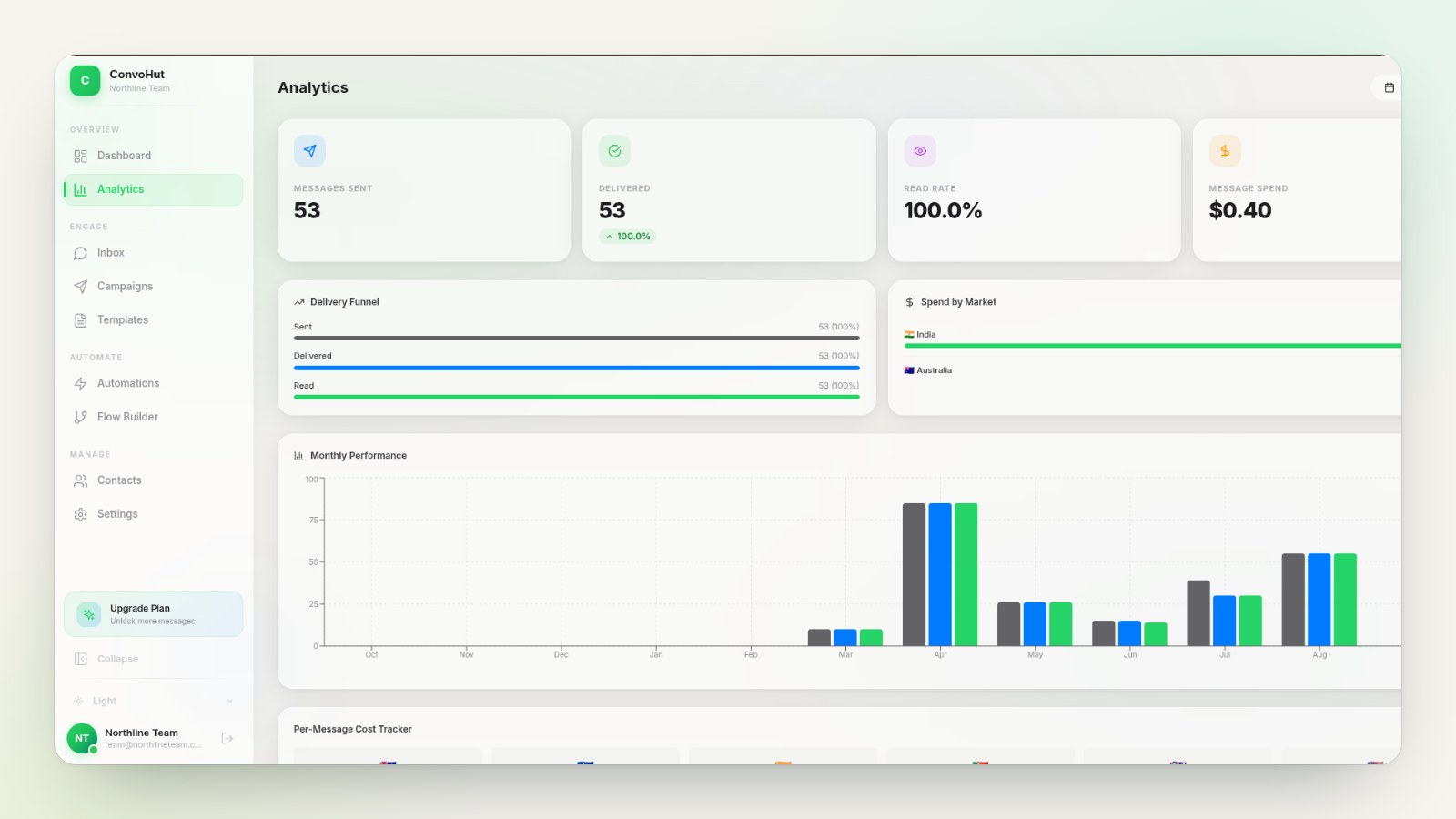Click the Analytics bar chart icon
1456x819 pixels.
tap(80, 189)
